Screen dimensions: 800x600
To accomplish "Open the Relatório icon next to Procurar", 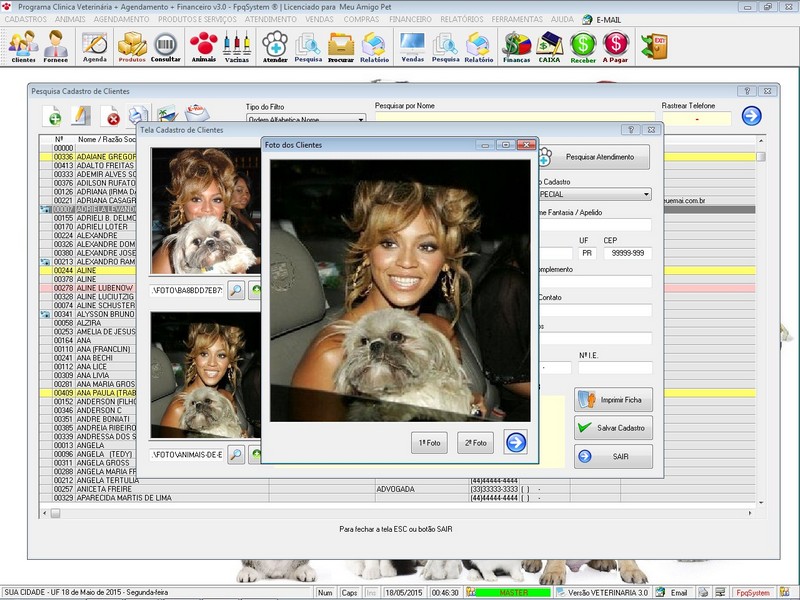I will (374, 46).
